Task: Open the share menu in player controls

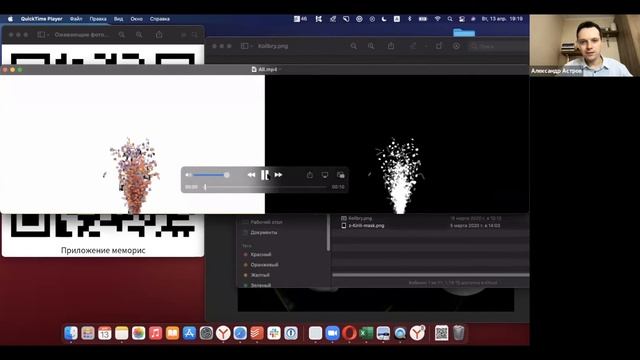Action: (x=310, y=175)
